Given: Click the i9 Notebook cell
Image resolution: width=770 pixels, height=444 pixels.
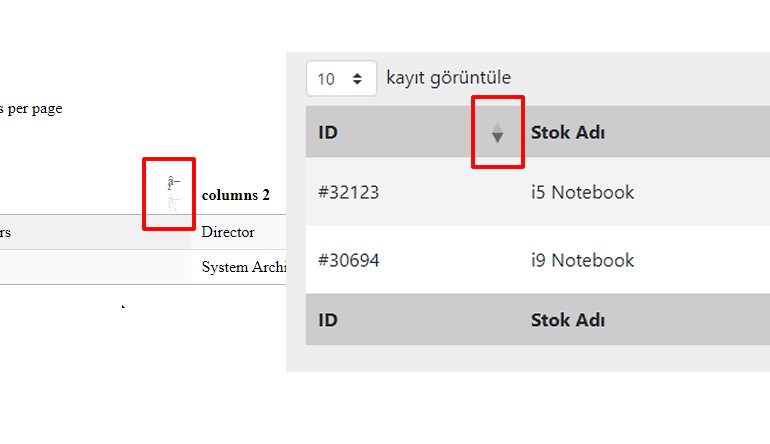Looking at the screenshot, I should click(582, 260).
